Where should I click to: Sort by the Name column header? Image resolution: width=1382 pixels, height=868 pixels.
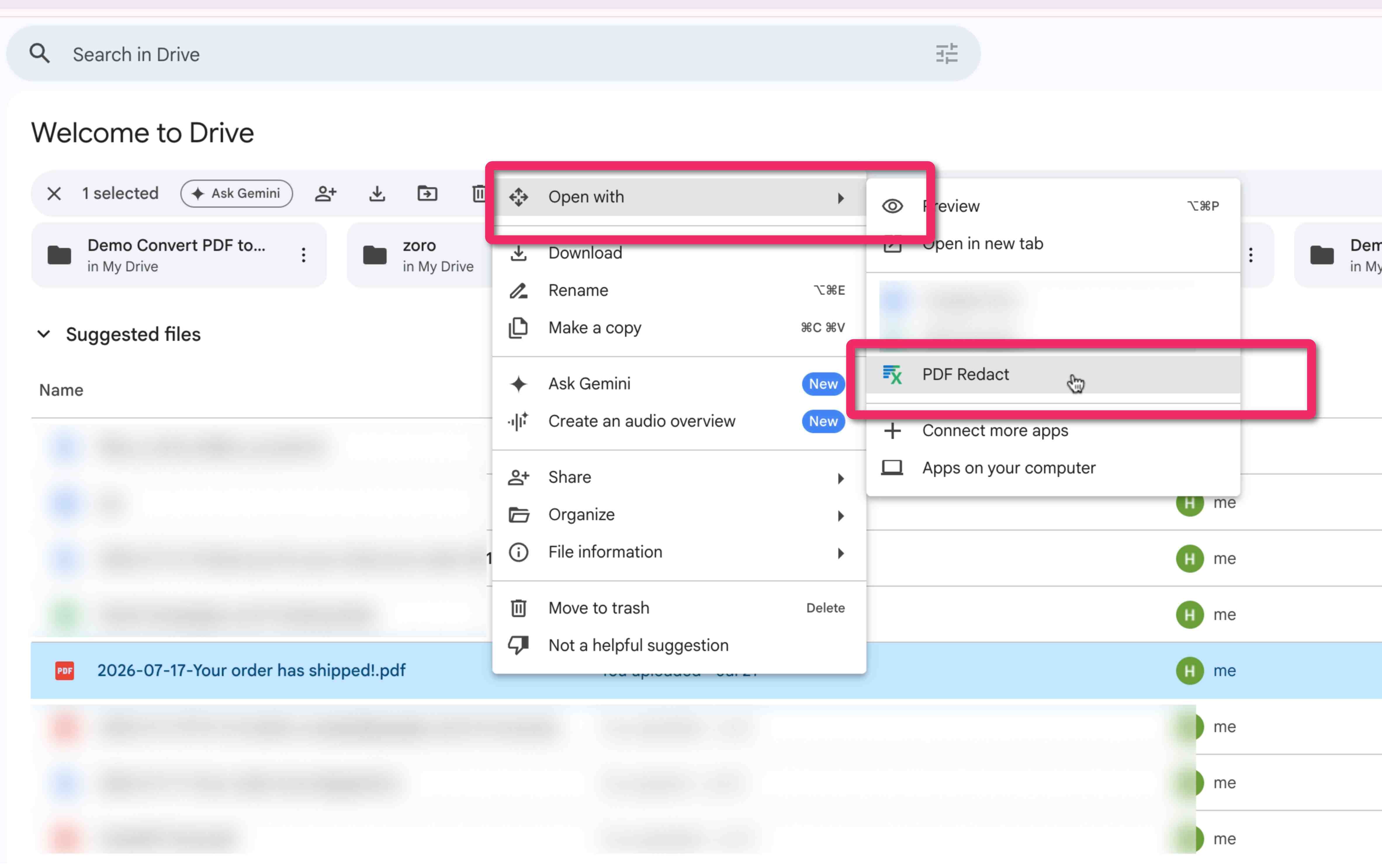click(x=61, y=390)
